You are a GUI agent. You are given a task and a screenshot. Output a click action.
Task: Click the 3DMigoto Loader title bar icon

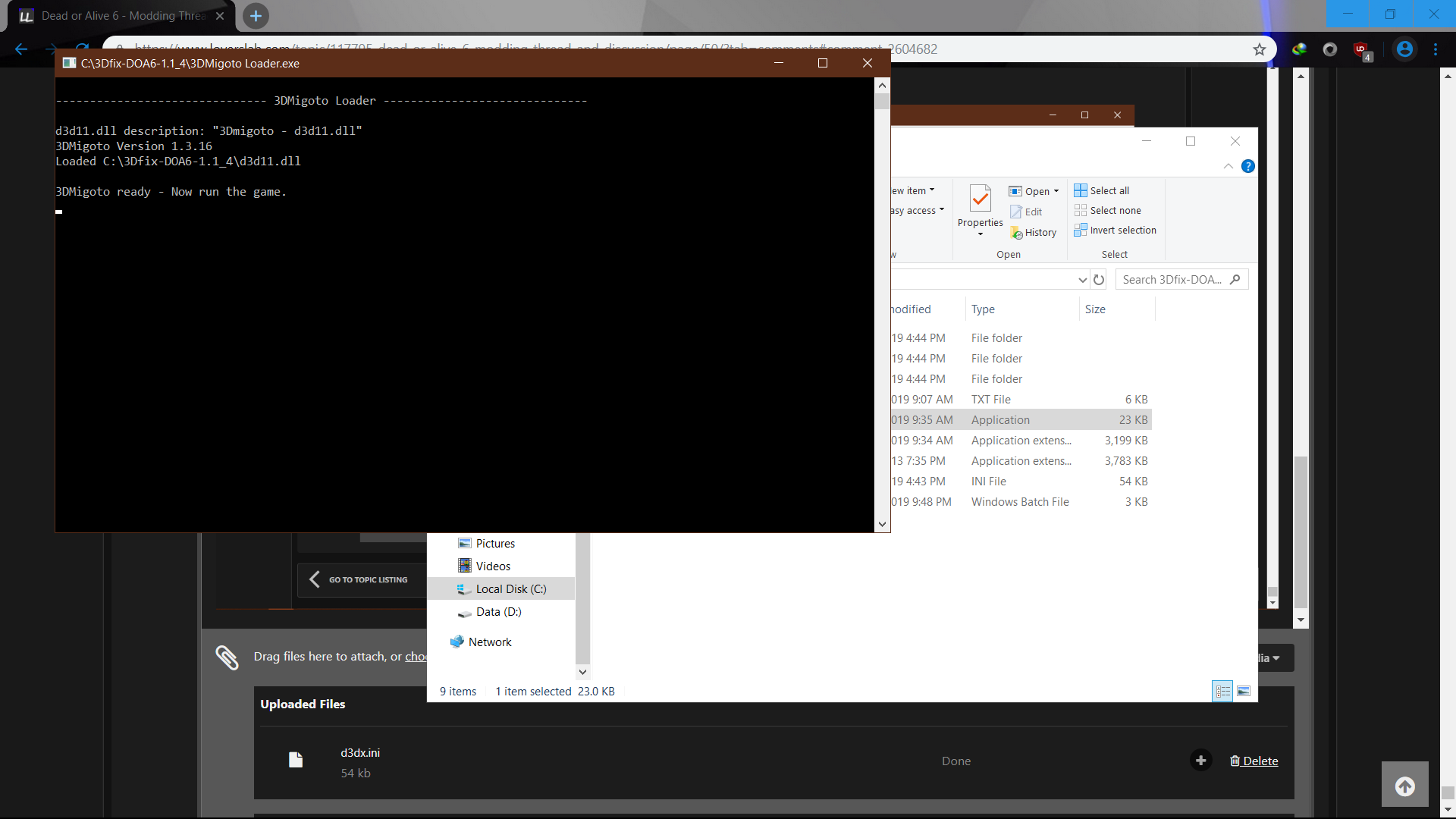point(69,64)
